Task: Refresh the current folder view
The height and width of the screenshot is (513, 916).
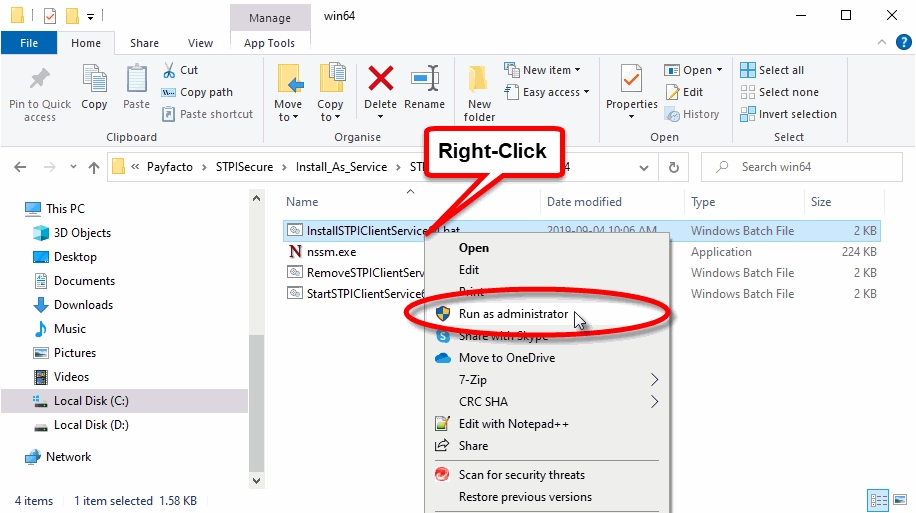Action: 674,167
